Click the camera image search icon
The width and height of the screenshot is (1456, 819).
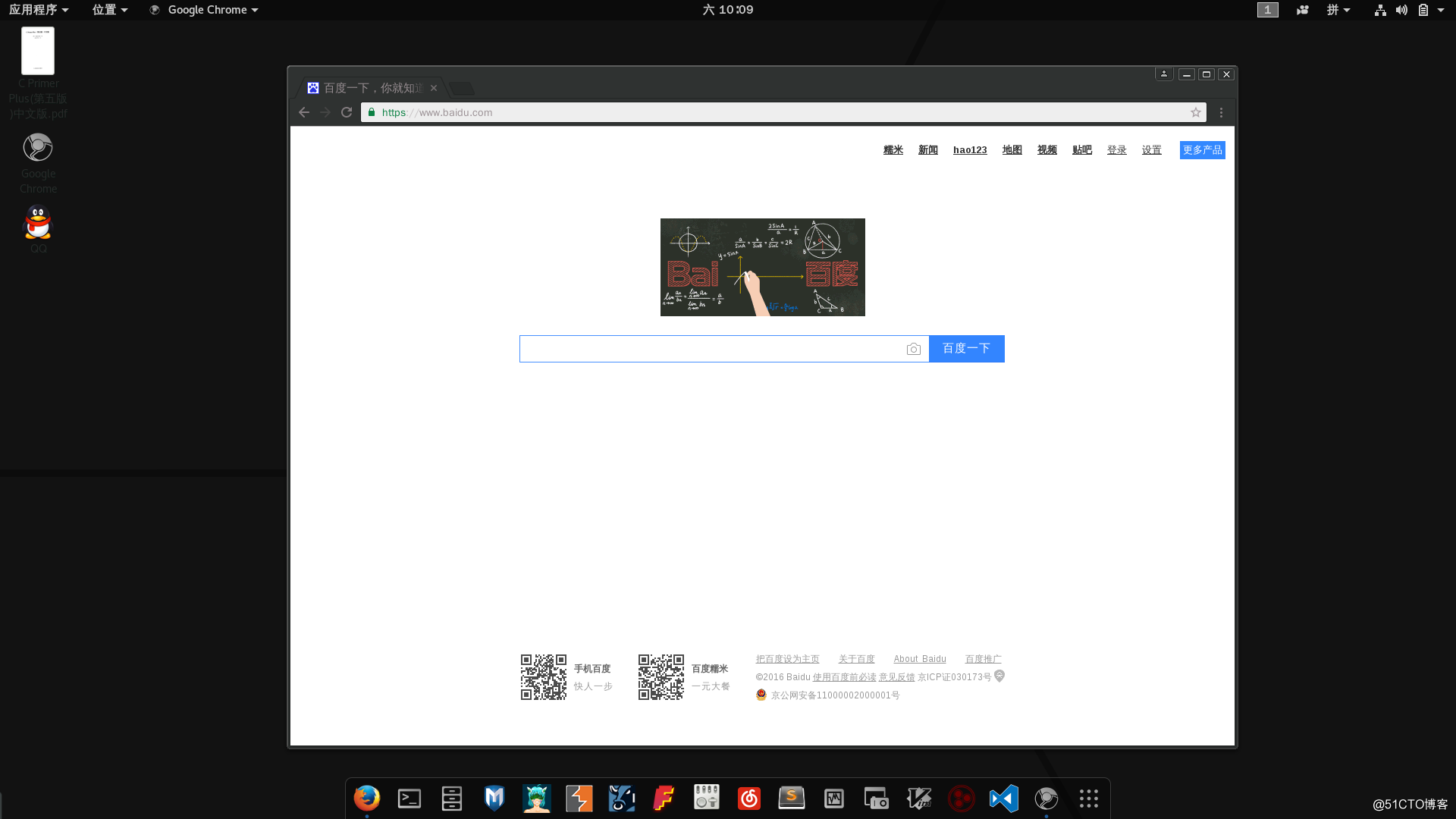pyautogui.click(x=914, y=349)
